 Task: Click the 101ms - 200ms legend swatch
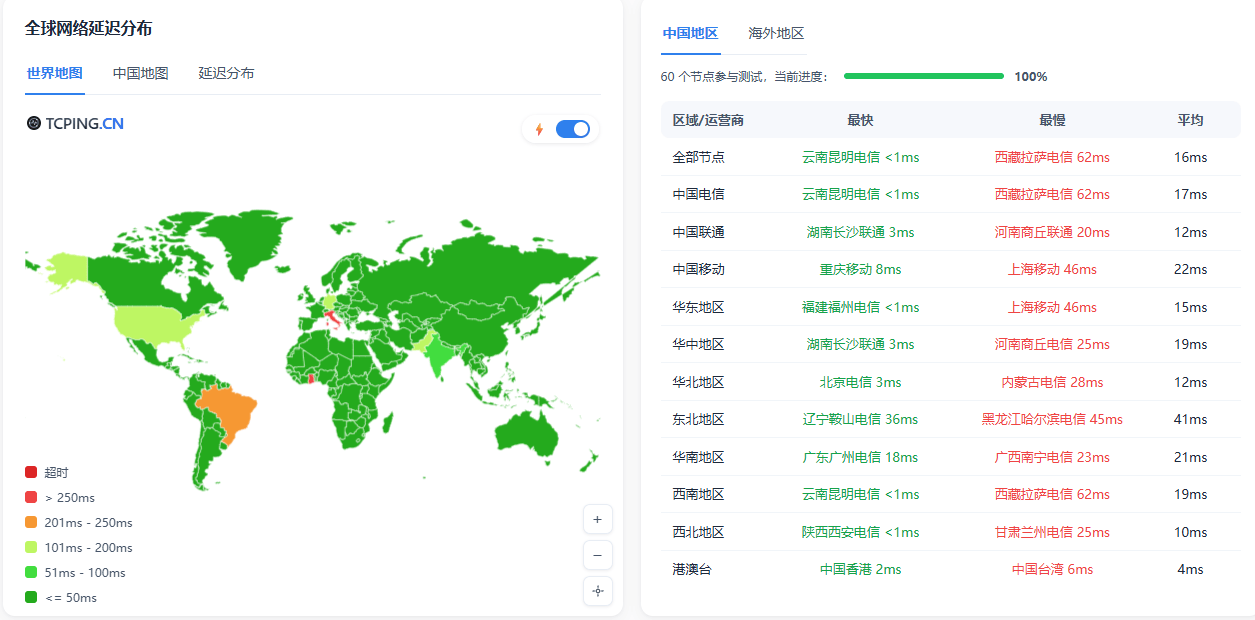pos(31,547)
